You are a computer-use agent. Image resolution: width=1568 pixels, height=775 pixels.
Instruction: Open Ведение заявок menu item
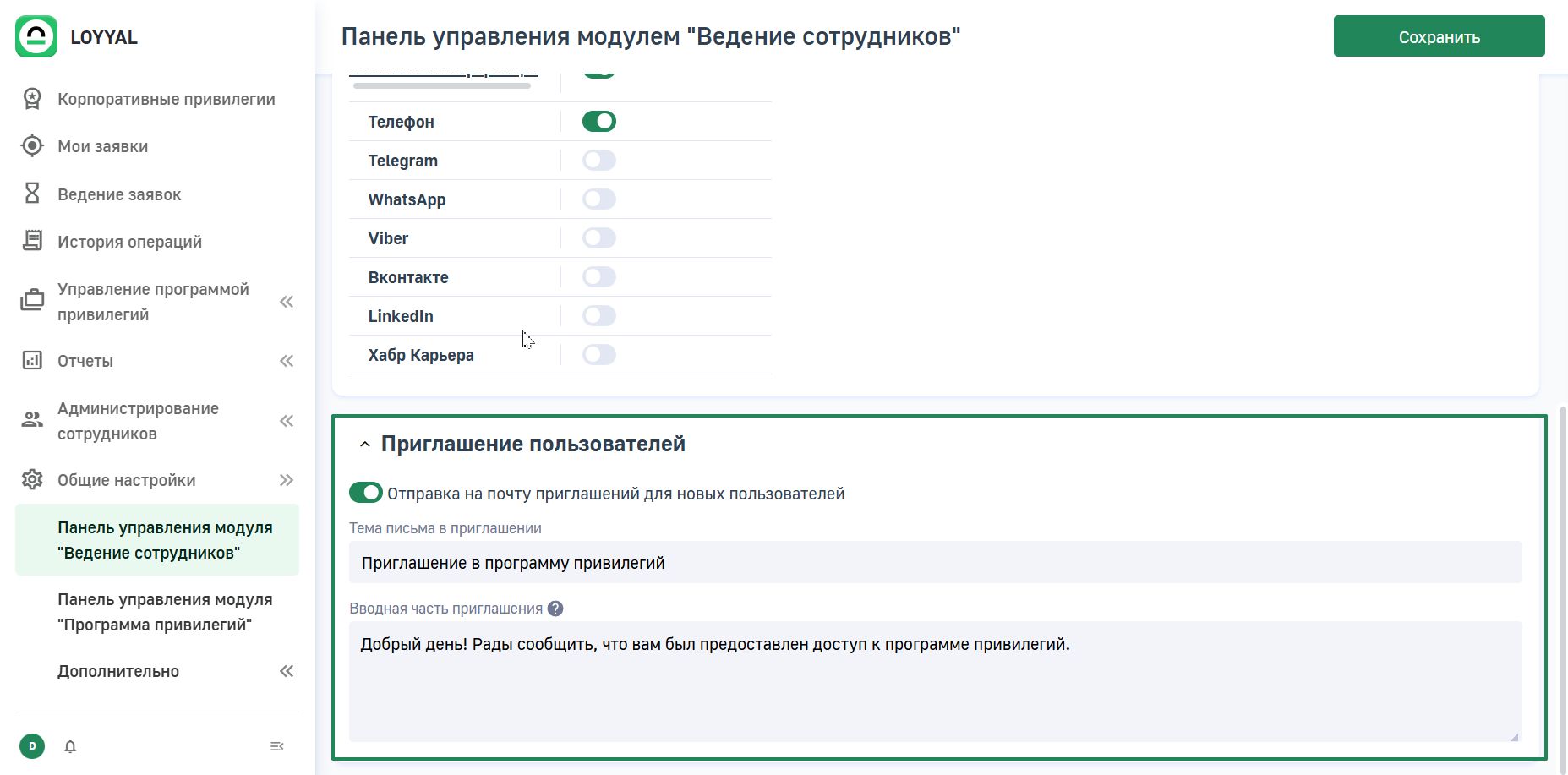tap(119, 194)
